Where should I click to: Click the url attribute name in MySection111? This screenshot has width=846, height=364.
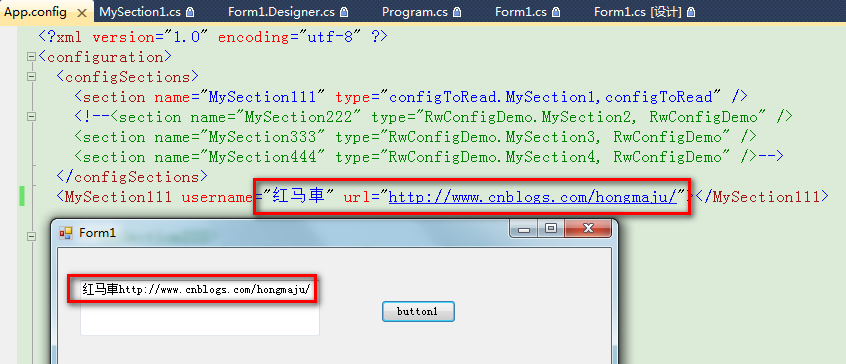pos(357,197)
